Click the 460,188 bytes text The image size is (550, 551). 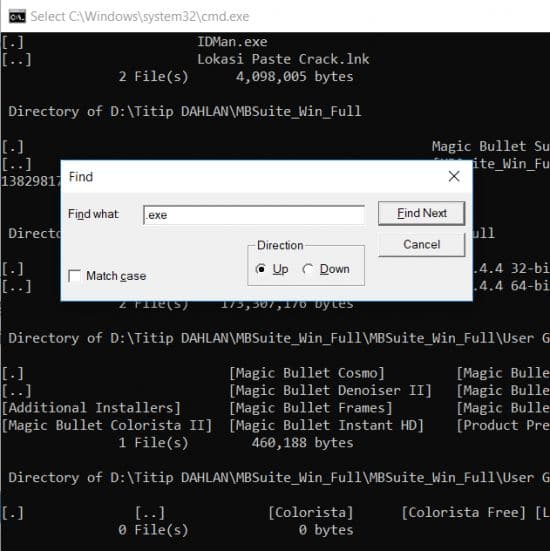click(302, 443)
